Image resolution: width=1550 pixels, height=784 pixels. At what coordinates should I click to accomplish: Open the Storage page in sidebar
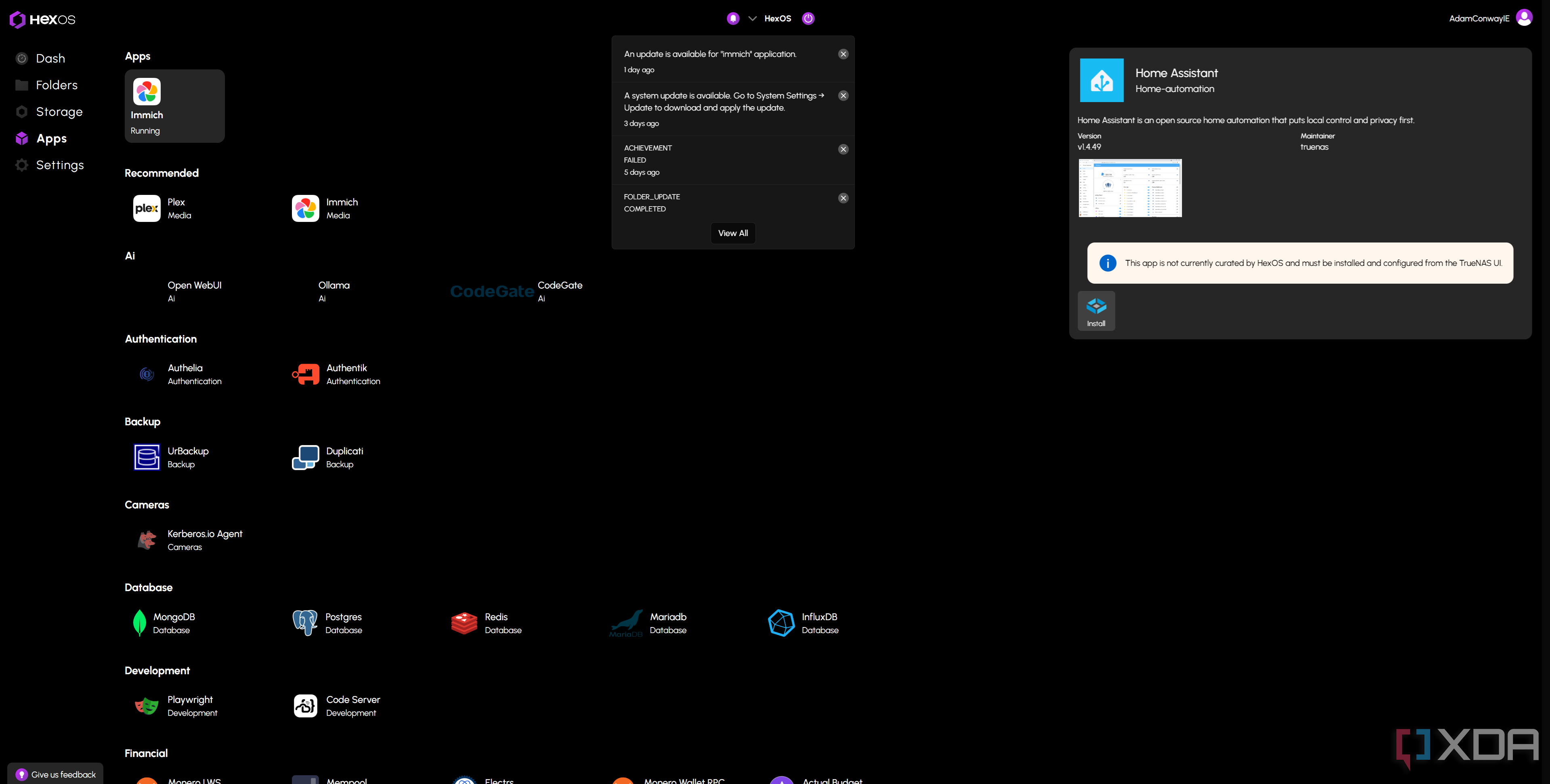point(49,112)
